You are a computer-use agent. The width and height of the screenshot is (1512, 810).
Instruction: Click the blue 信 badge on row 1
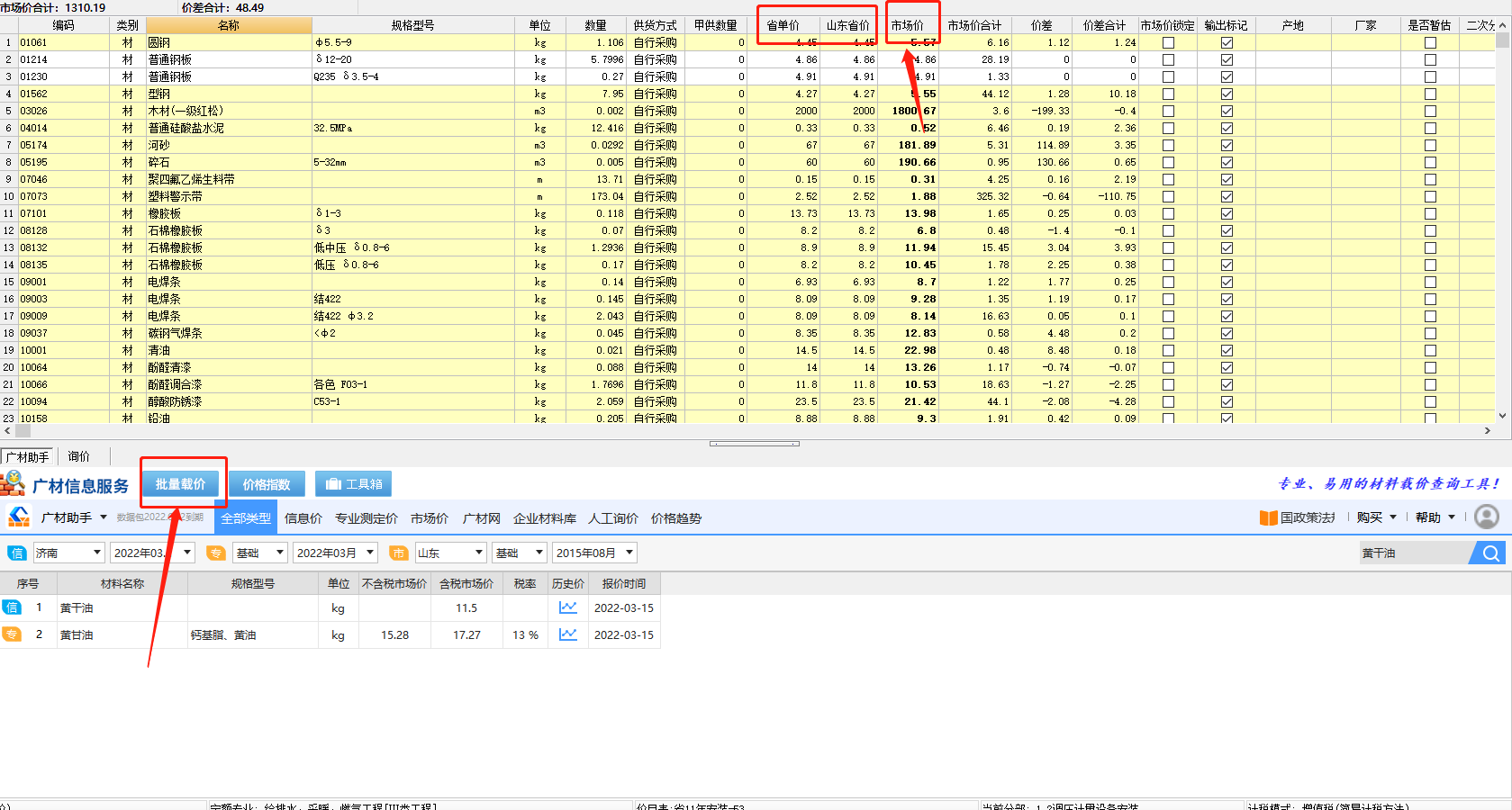[11, 607]
